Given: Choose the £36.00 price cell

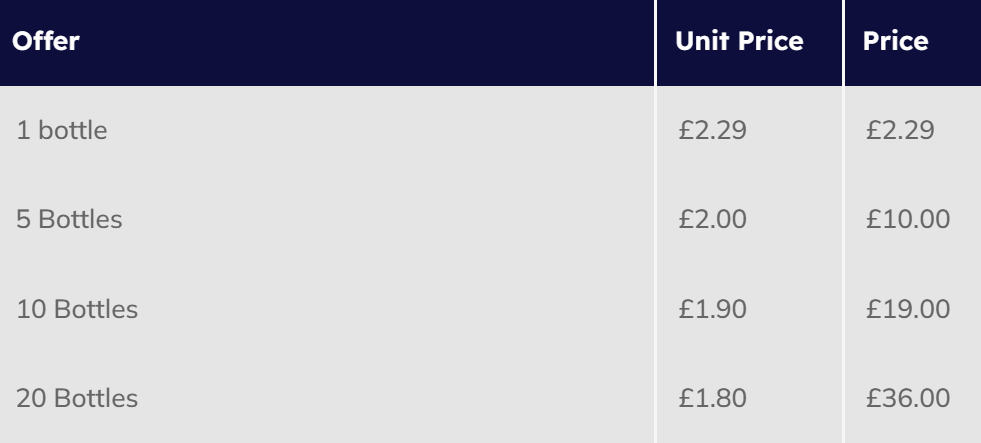Looking at the screenshot, I should click(907, 400).
